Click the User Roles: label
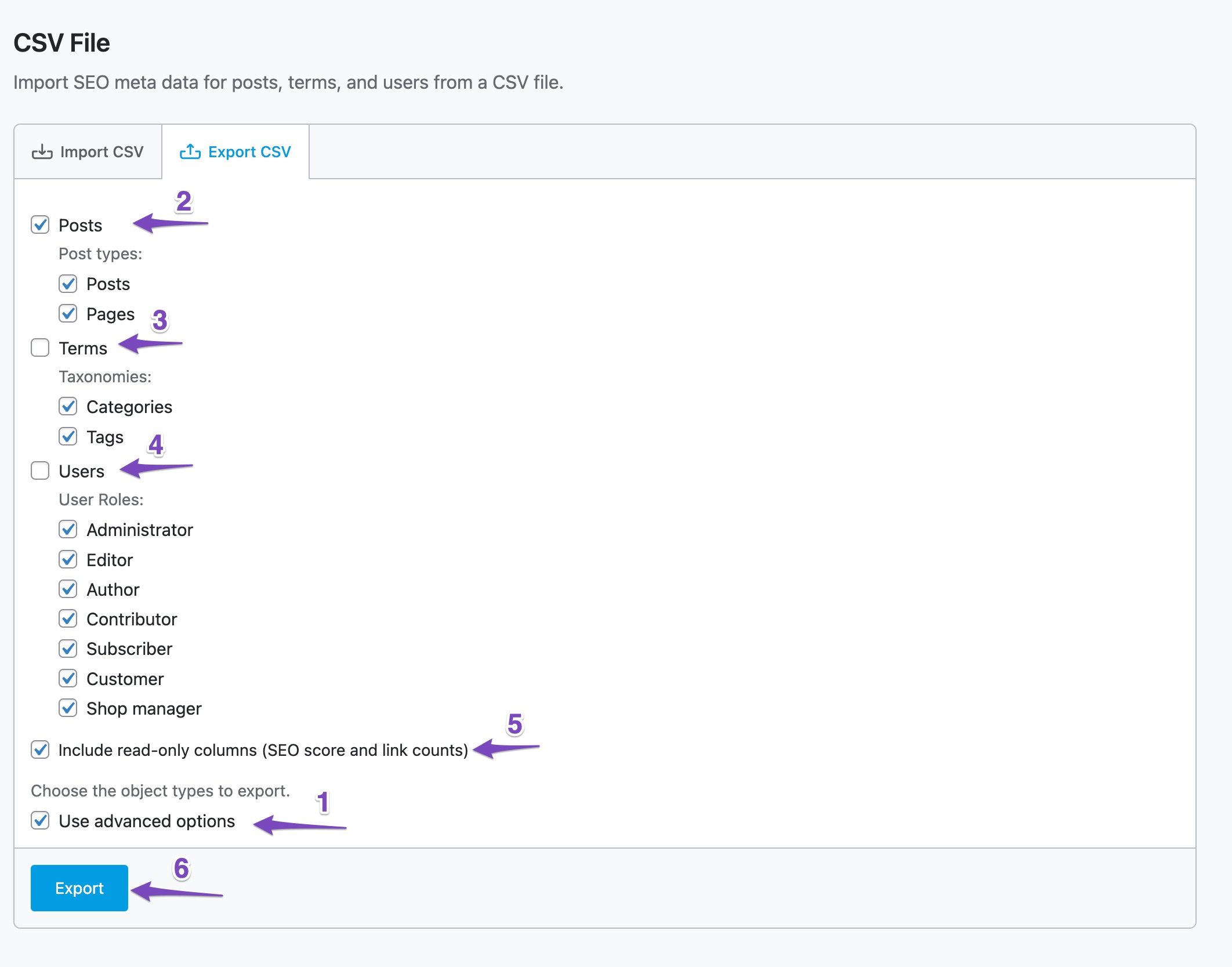The image size is (1232, 967). point(101,500)
